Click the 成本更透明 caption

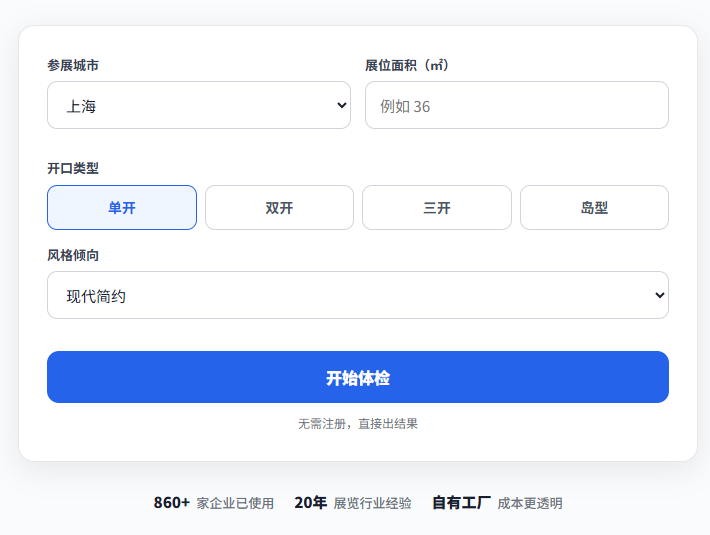[x=529, y=504]
